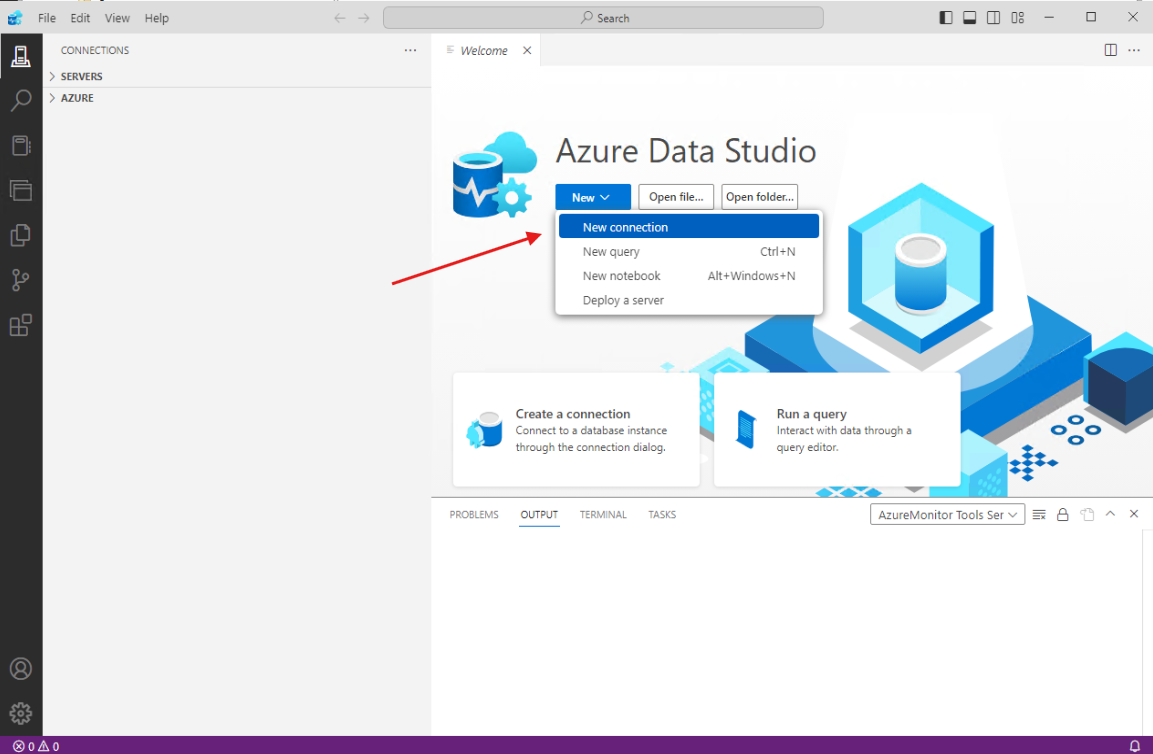Toggle the bottom panel layout icon

click(969, 18)
